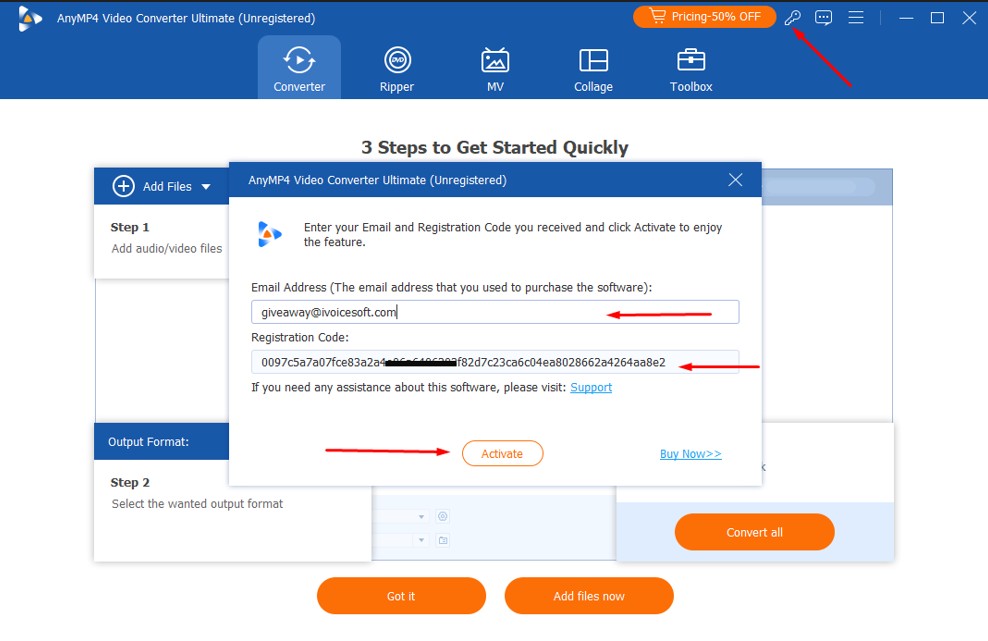This screenshot has width=988, height=641.
Task: Switch to another app via taskbar area
Action: click(x=906, y=17)
